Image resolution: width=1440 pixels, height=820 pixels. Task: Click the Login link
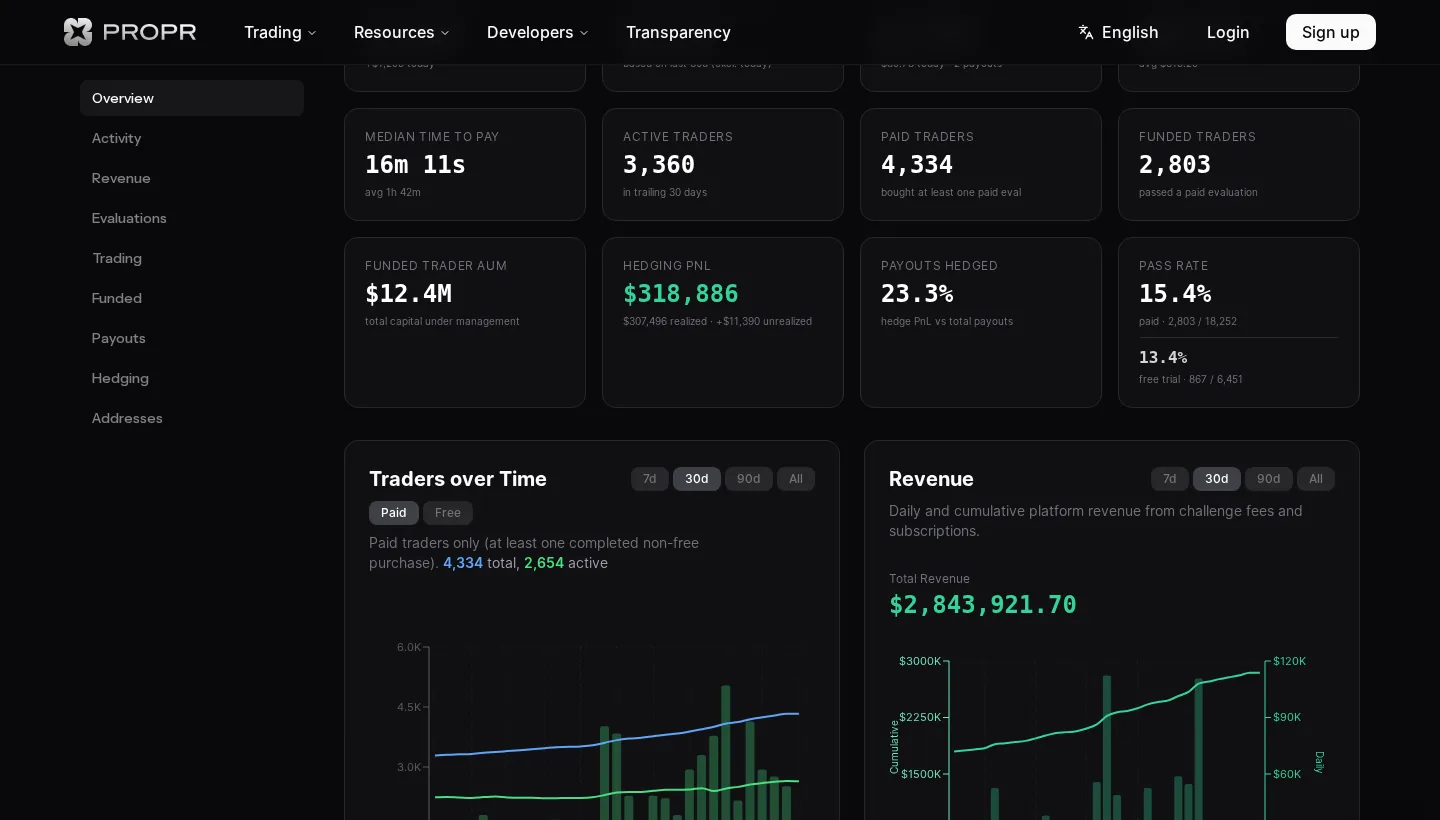(x=1228, y=32)
